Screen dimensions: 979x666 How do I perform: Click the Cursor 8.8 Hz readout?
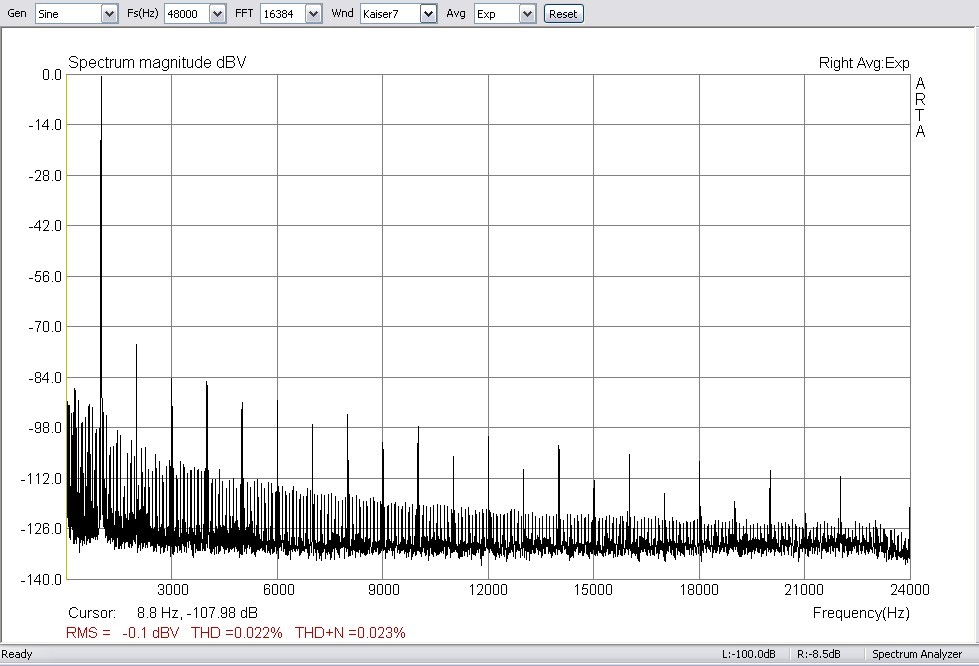162,613
